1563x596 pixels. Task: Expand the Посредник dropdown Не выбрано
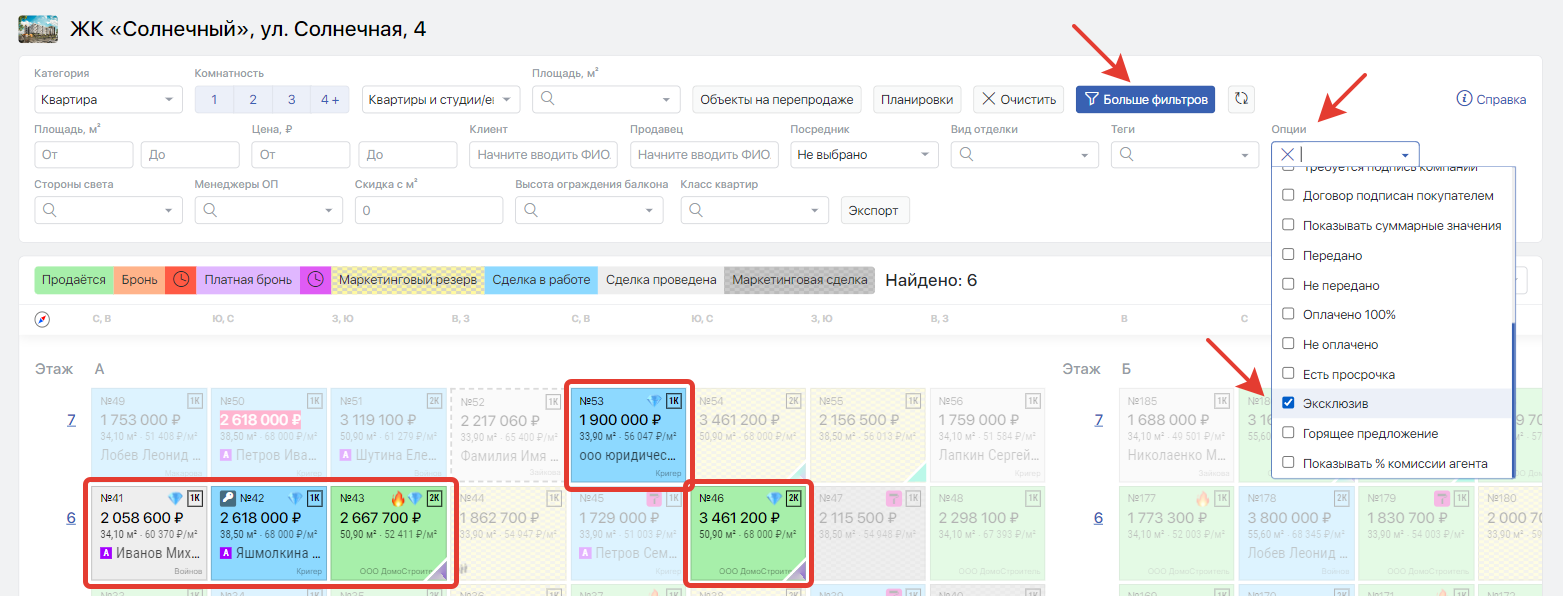tap(864, 154)
